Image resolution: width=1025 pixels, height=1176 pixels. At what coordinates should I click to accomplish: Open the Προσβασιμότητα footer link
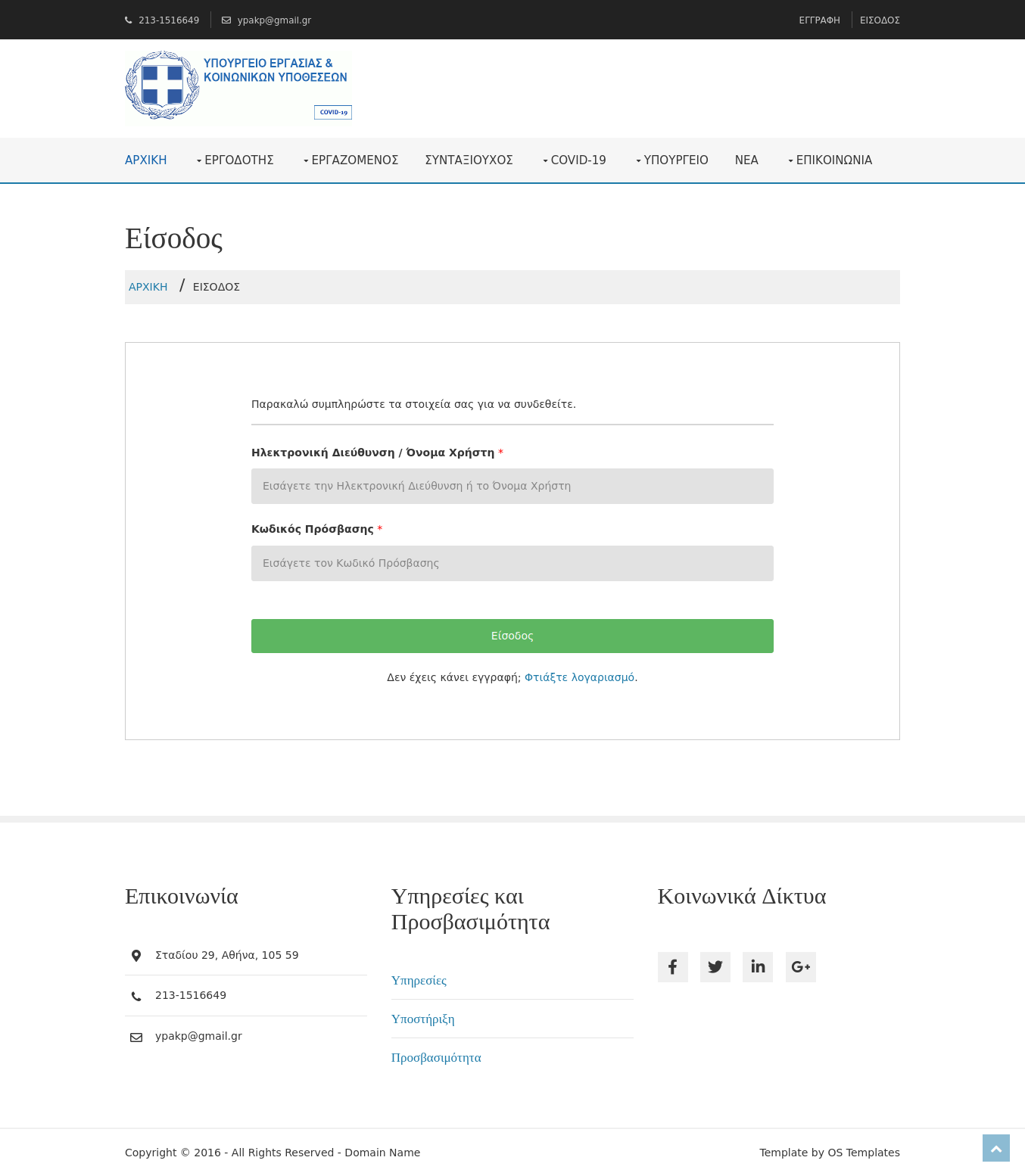click(436, 1058)
